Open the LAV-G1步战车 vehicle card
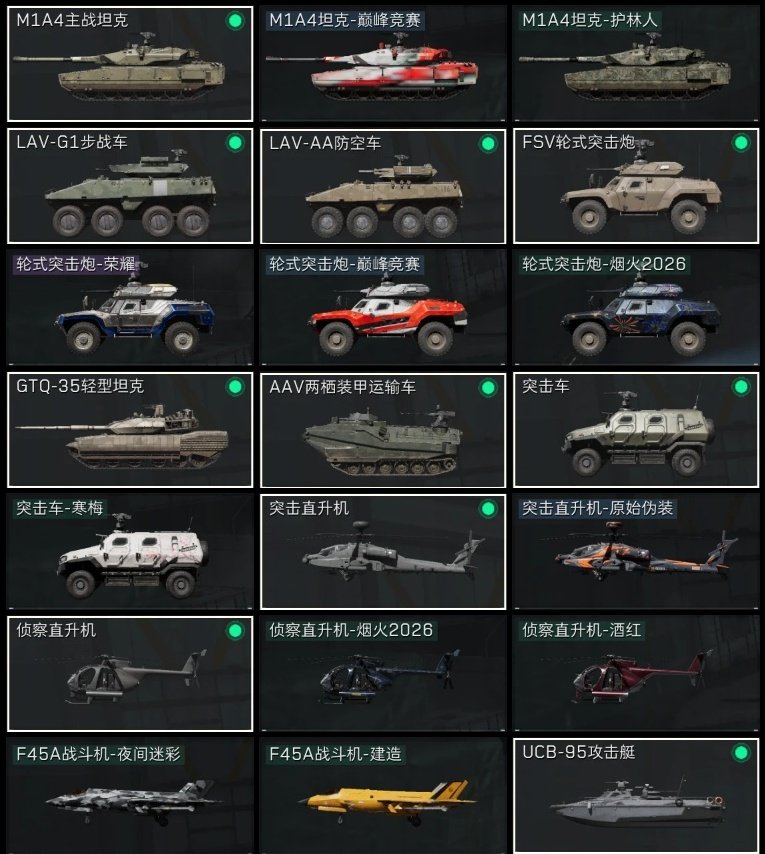 pyautogui.click(x=130, y=186)
